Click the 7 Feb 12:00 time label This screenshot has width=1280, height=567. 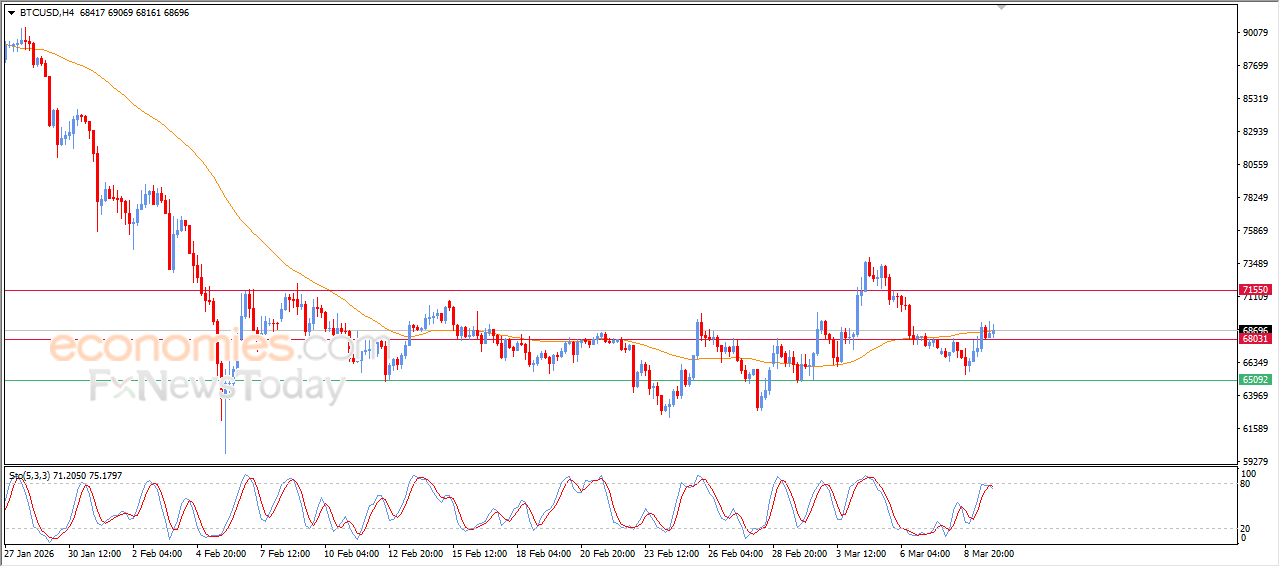tap(286, 553)
